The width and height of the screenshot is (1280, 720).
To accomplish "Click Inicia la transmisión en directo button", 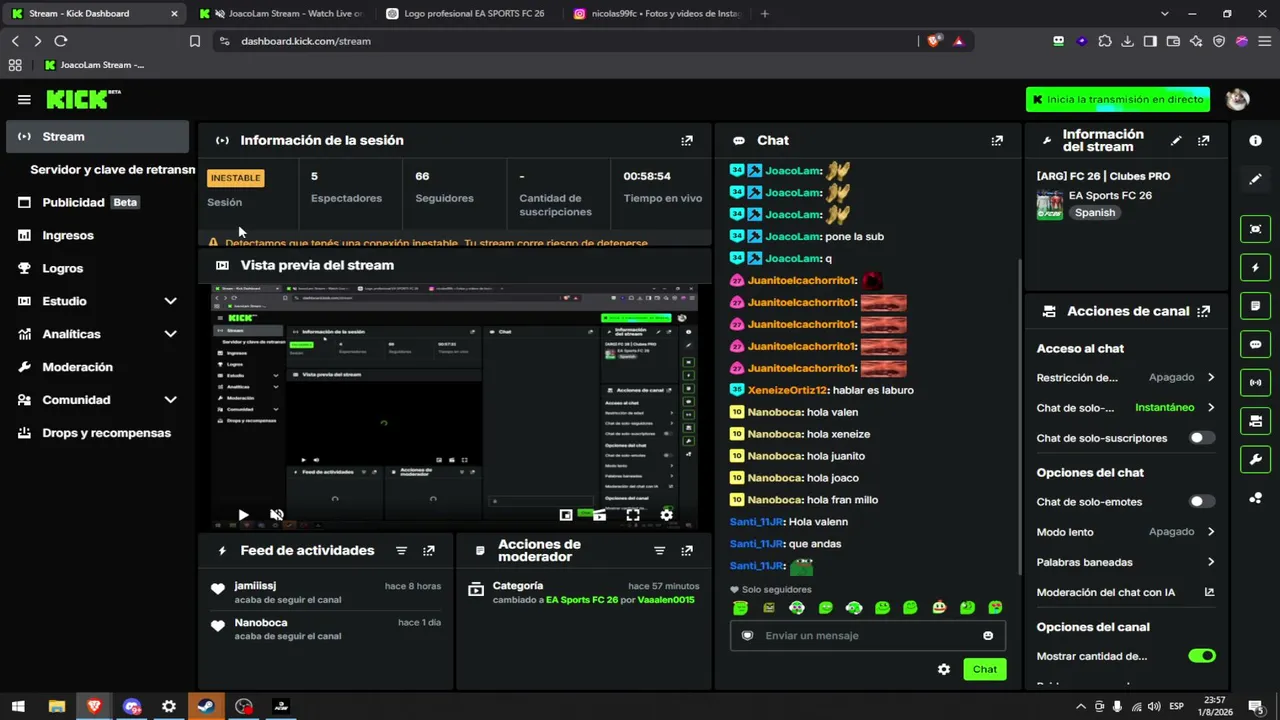I will (1118, 99).
